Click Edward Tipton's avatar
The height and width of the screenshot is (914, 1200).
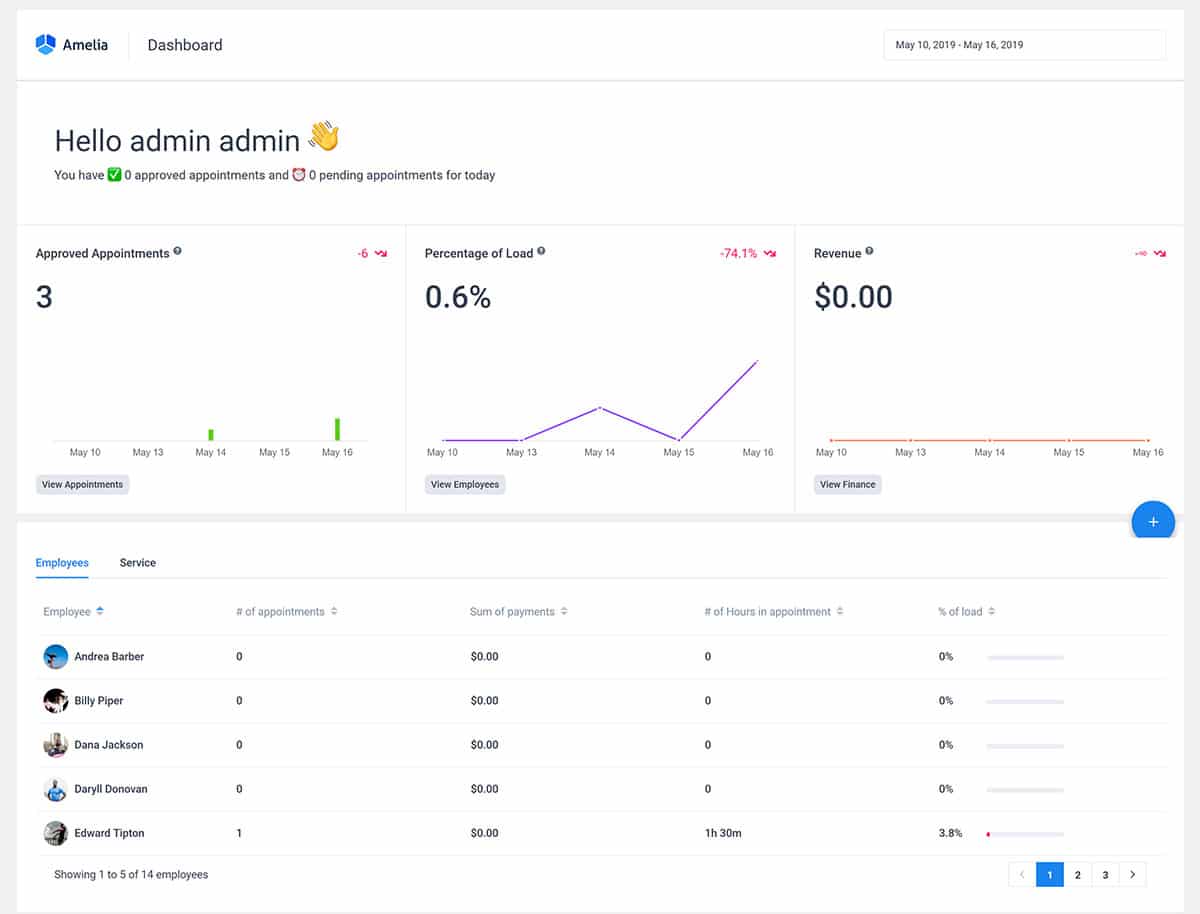pos(56,833)
